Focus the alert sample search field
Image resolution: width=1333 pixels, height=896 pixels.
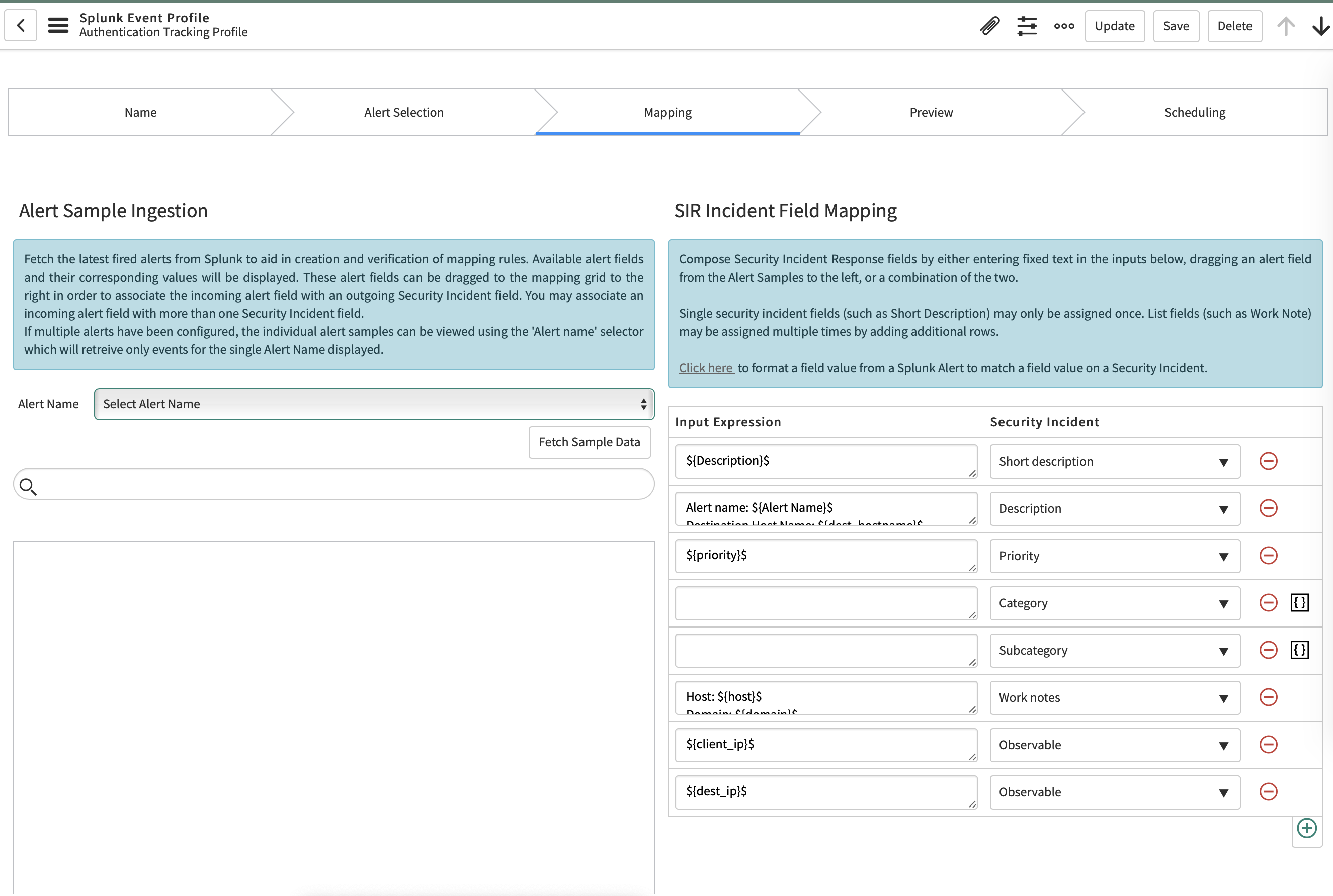334,484
